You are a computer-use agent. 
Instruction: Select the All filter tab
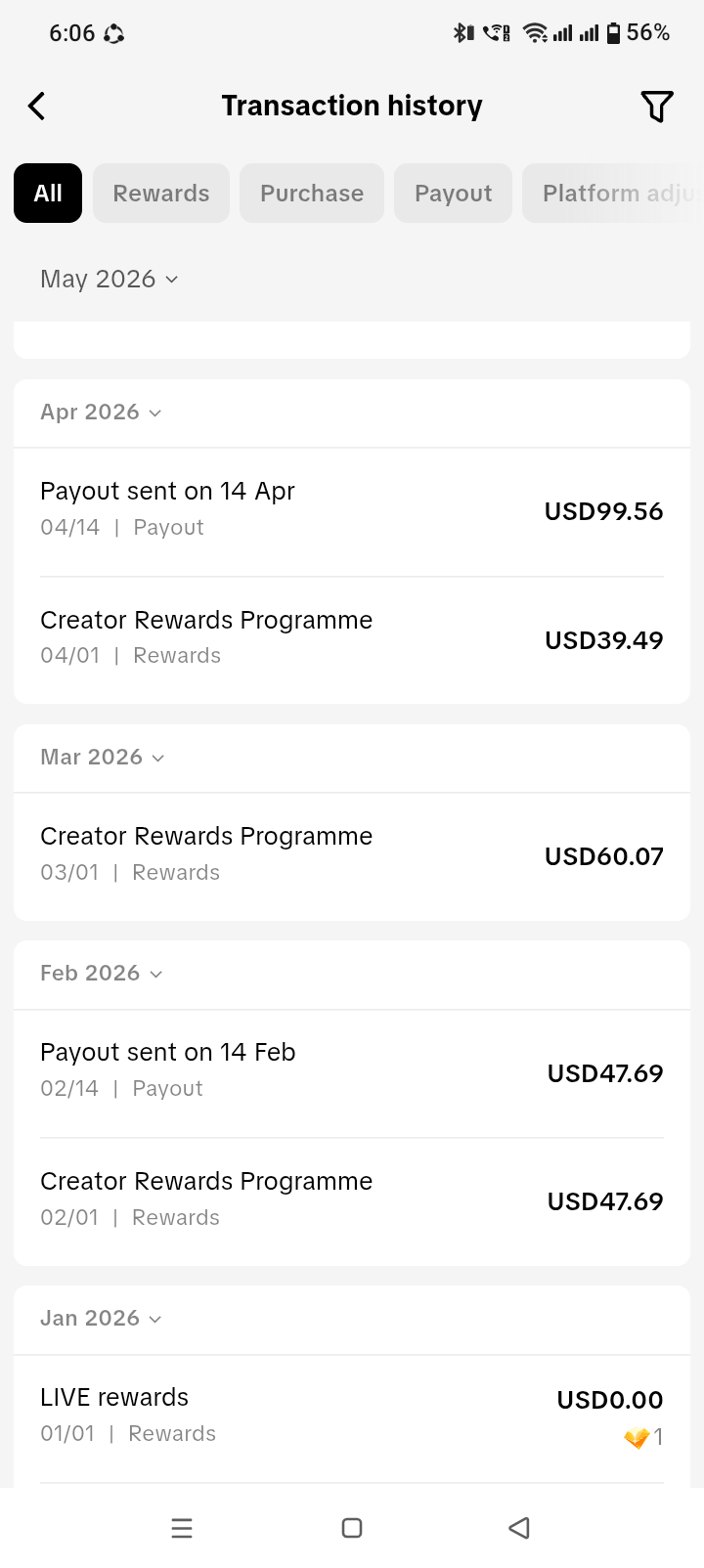coord(48,194)
